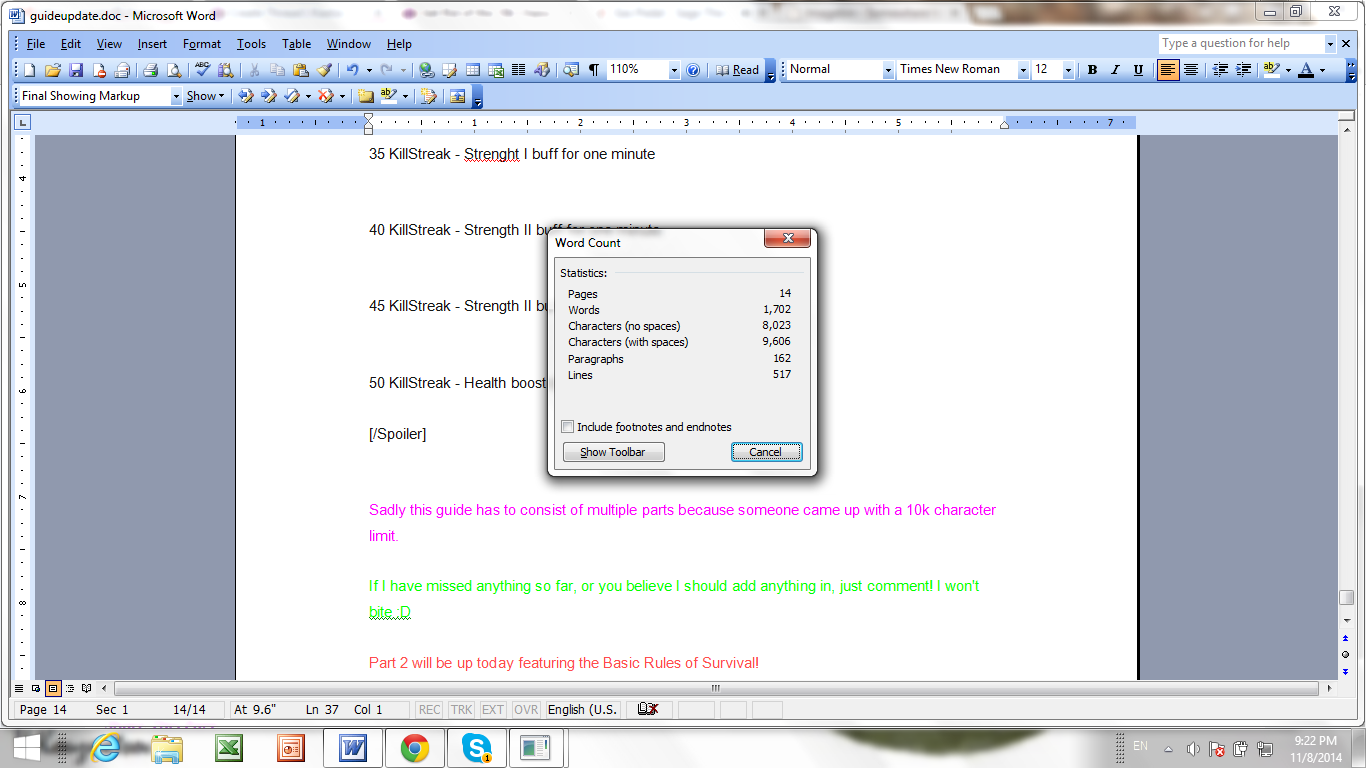Open Skype from the taskbar
The width and height of the screenshot is (1366, 768).
pos(476,748)
